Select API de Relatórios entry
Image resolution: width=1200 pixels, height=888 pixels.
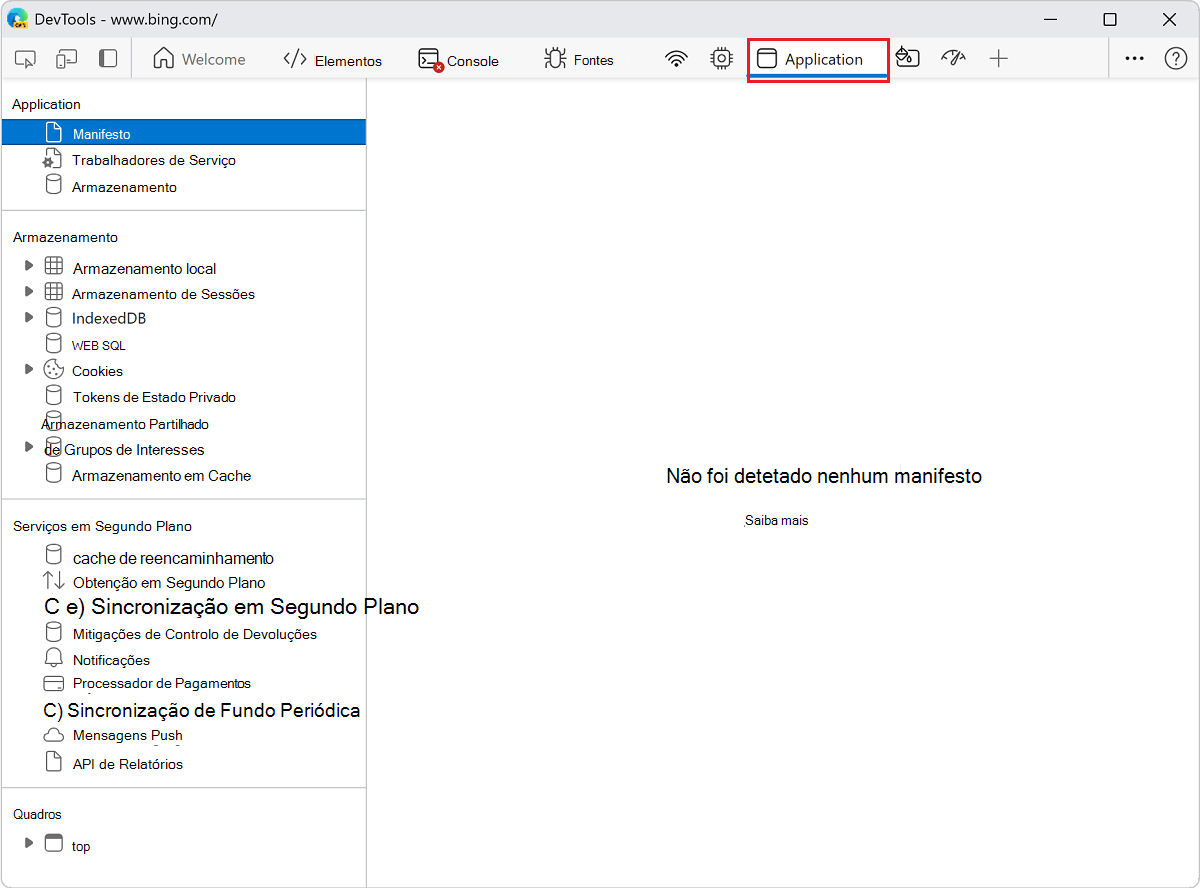click(128, 764)
